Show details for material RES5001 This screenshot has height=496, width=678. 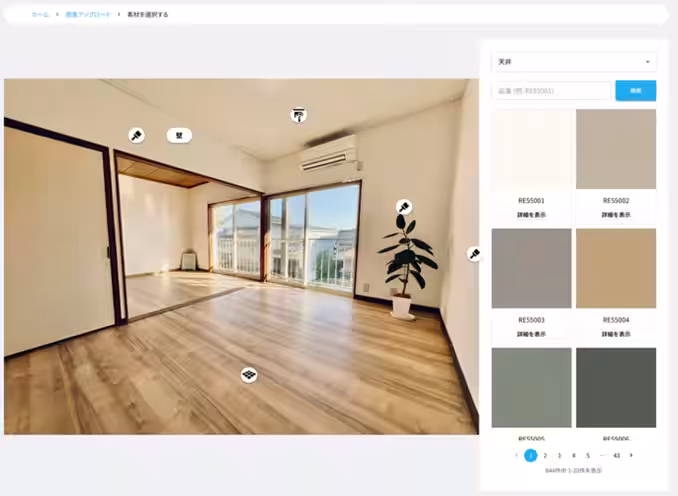coord(532,215)
